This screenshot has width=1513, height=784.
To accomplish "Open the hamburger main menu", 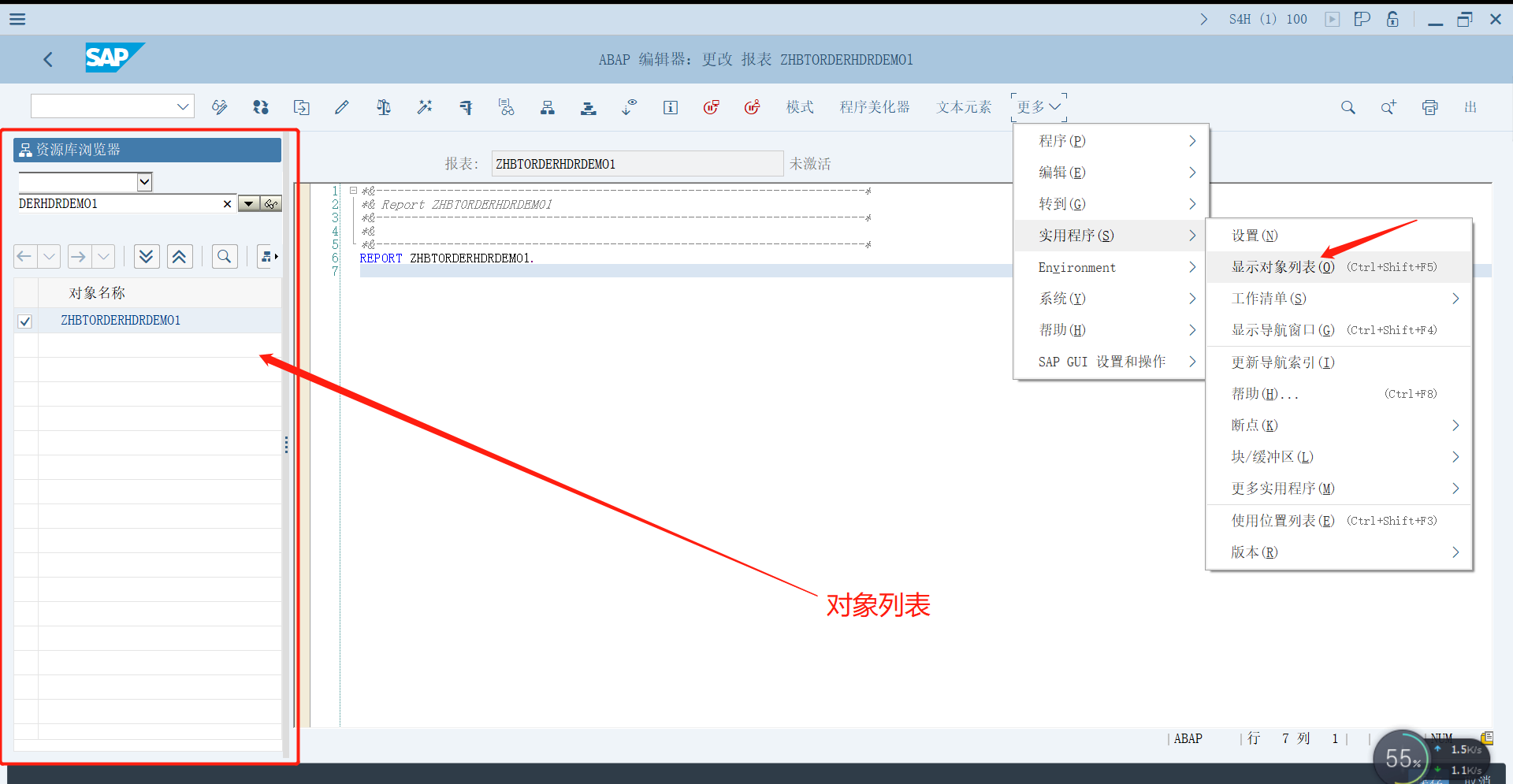I will 17,19.
